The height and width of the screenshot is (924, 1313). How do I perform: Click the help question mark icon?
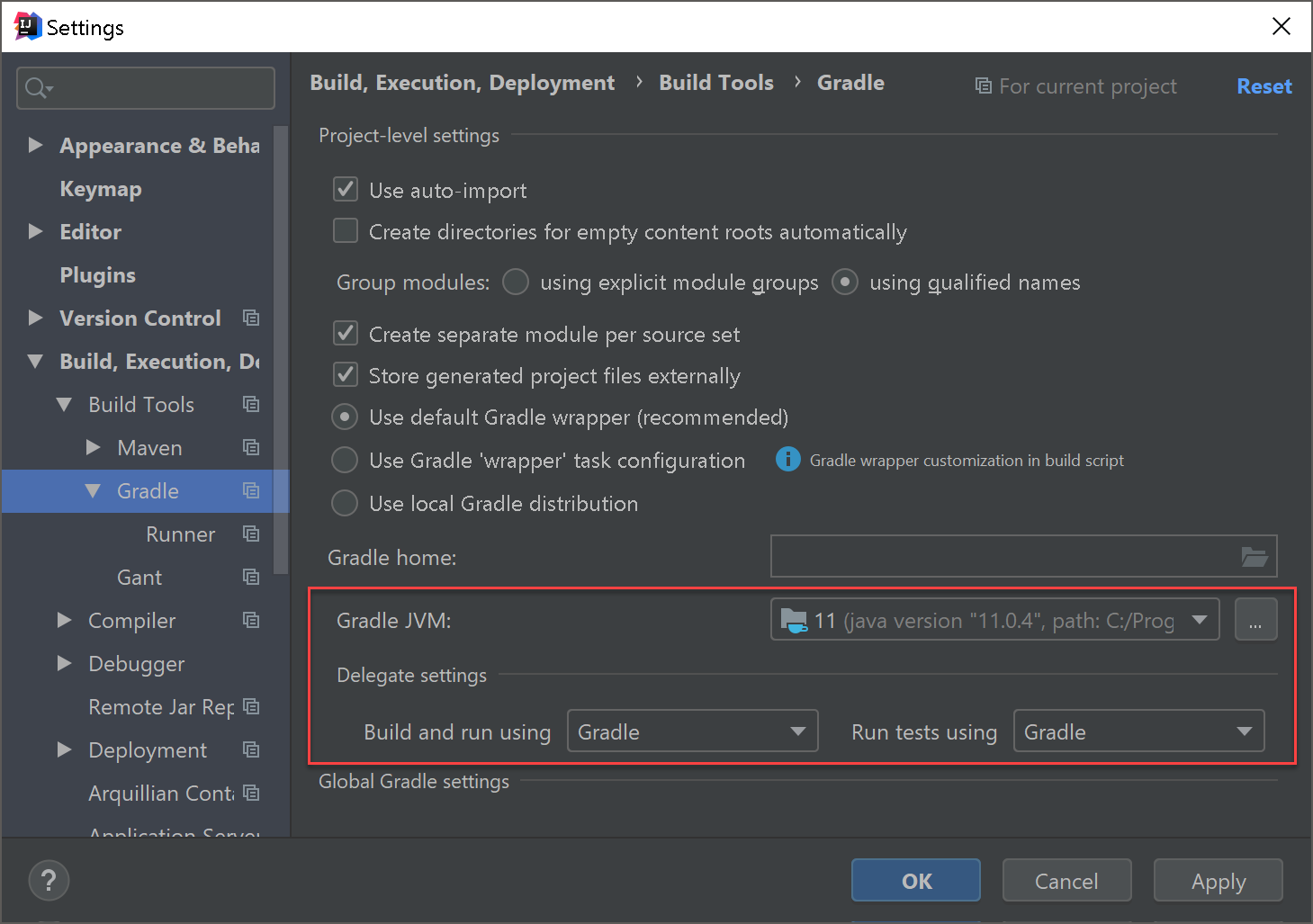tap(49, 881)
